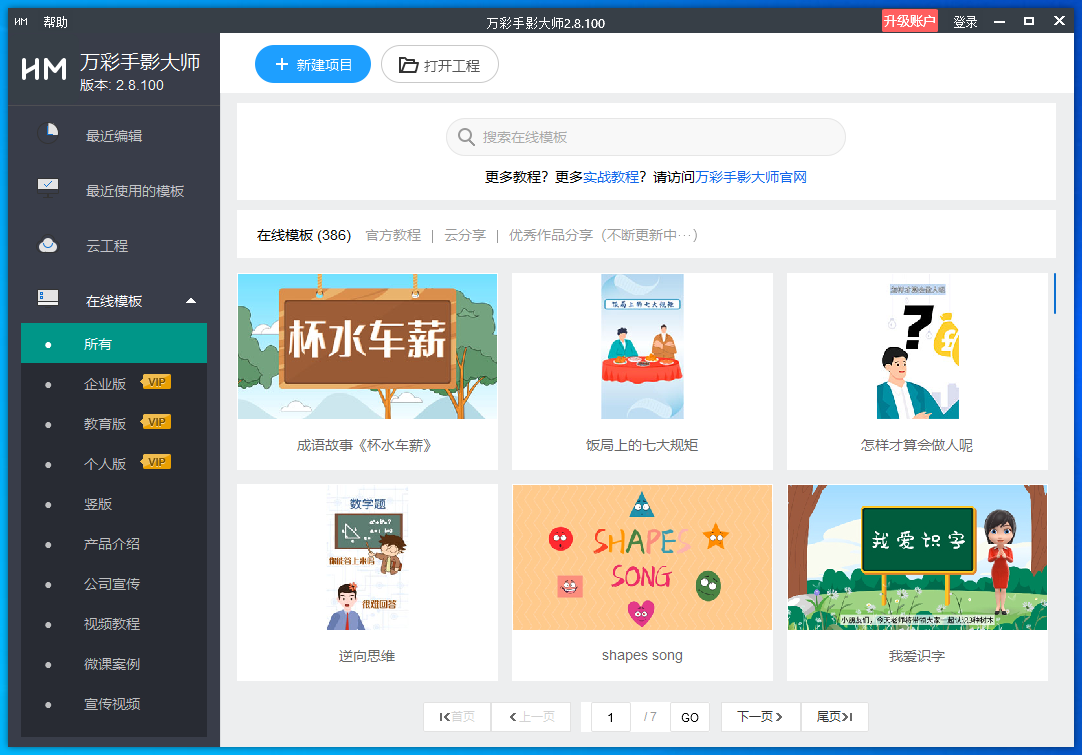
Task: Open the shapes song template thumbnail
Action: (x=642, y=557)
